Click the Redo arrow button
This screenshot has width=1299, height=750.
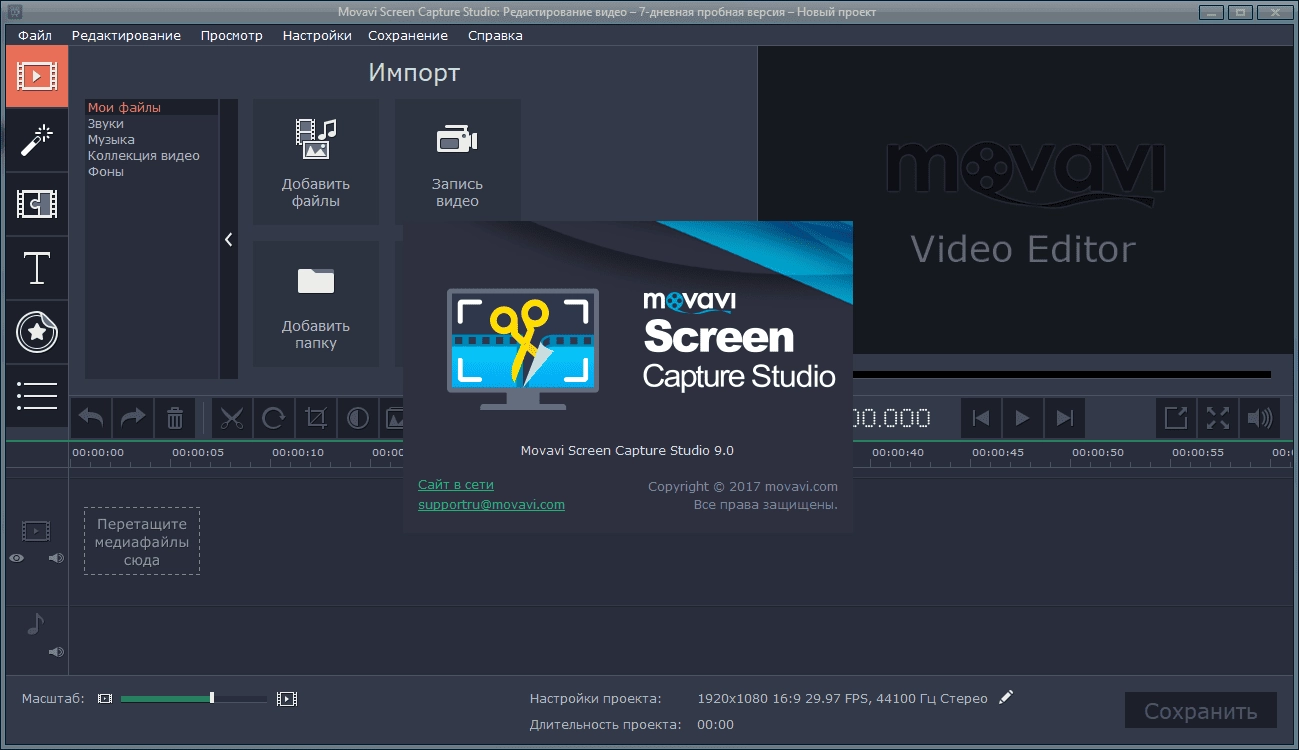133,418
